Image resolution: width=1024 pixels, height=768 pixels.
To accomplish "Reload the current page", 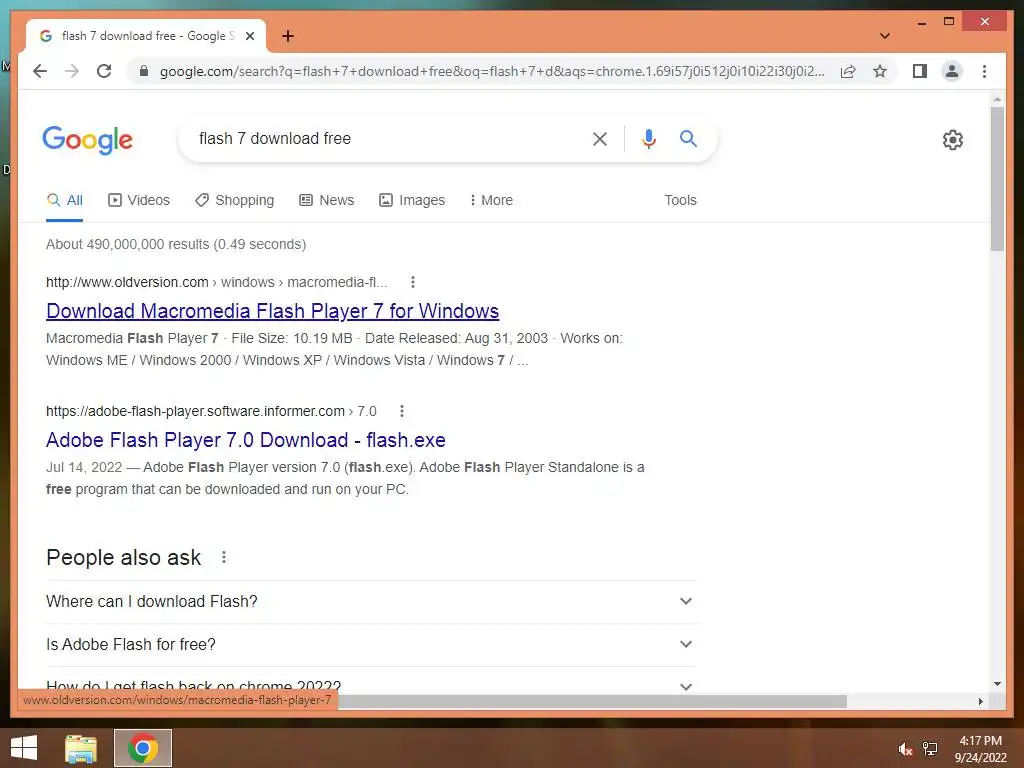I will 104,71.
